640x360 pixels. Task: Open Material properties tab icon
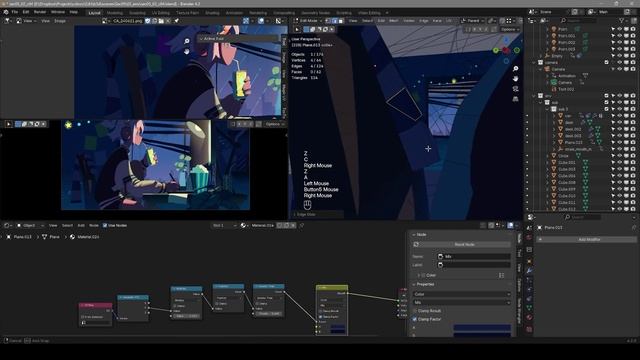click(x=529, y=317)
